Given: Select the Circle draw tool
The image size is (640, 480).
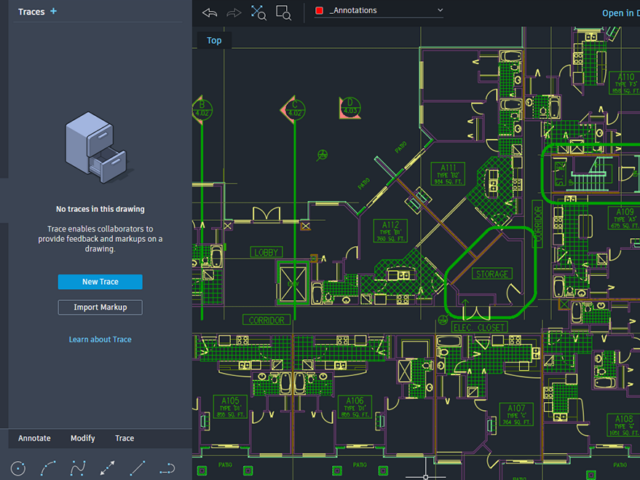Looking at the screenshot, I should coord(18,468).
